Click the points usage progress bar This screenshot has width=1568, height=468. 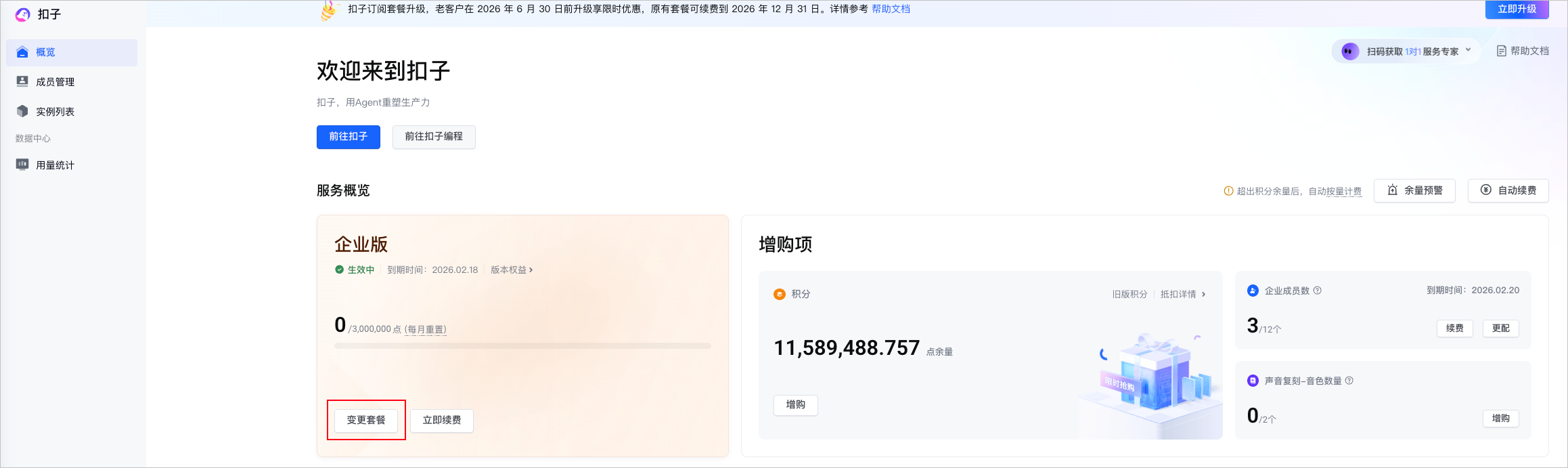[x=522, y=346]
